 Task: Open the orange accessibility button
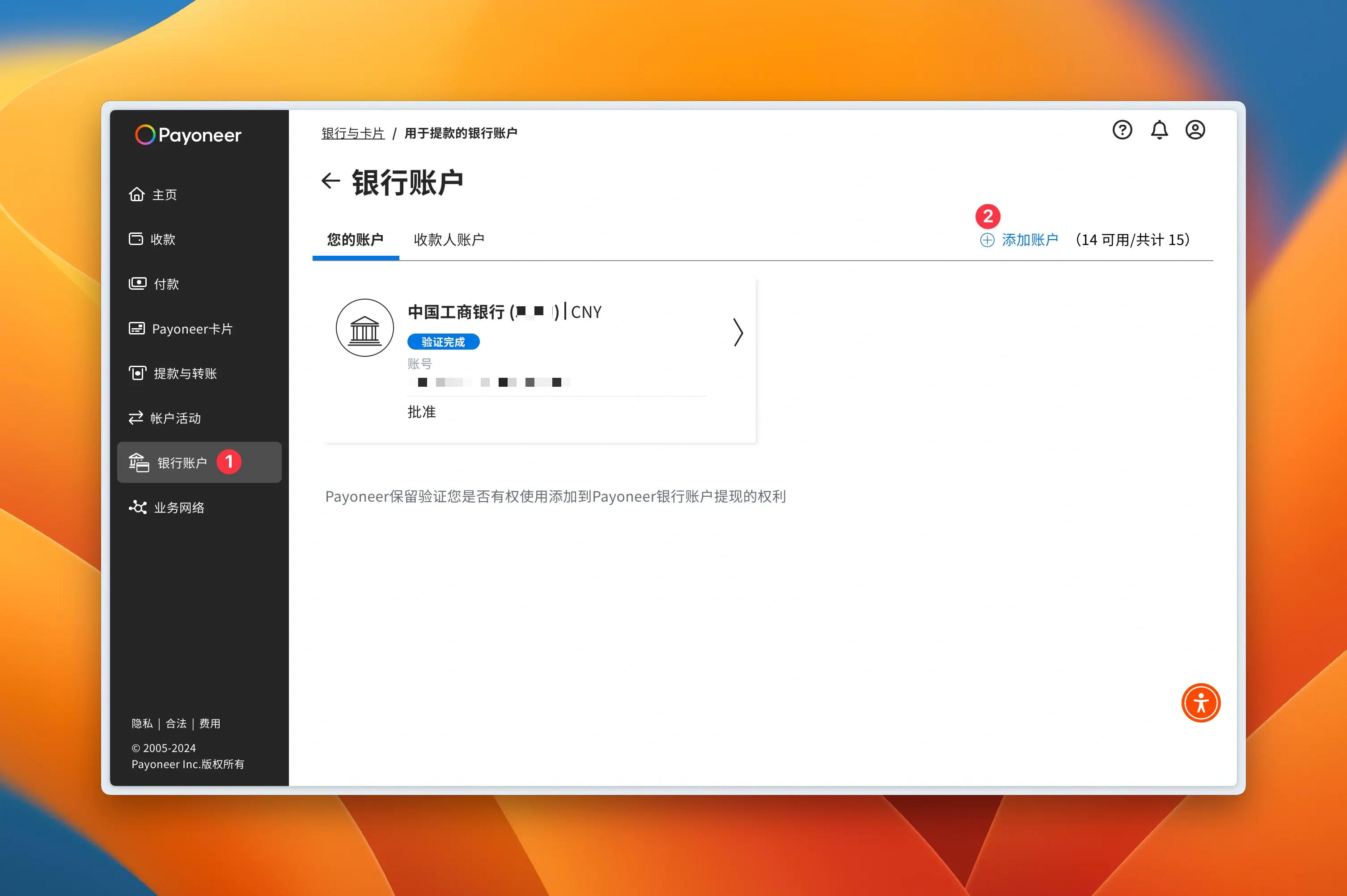point(1201,703)
